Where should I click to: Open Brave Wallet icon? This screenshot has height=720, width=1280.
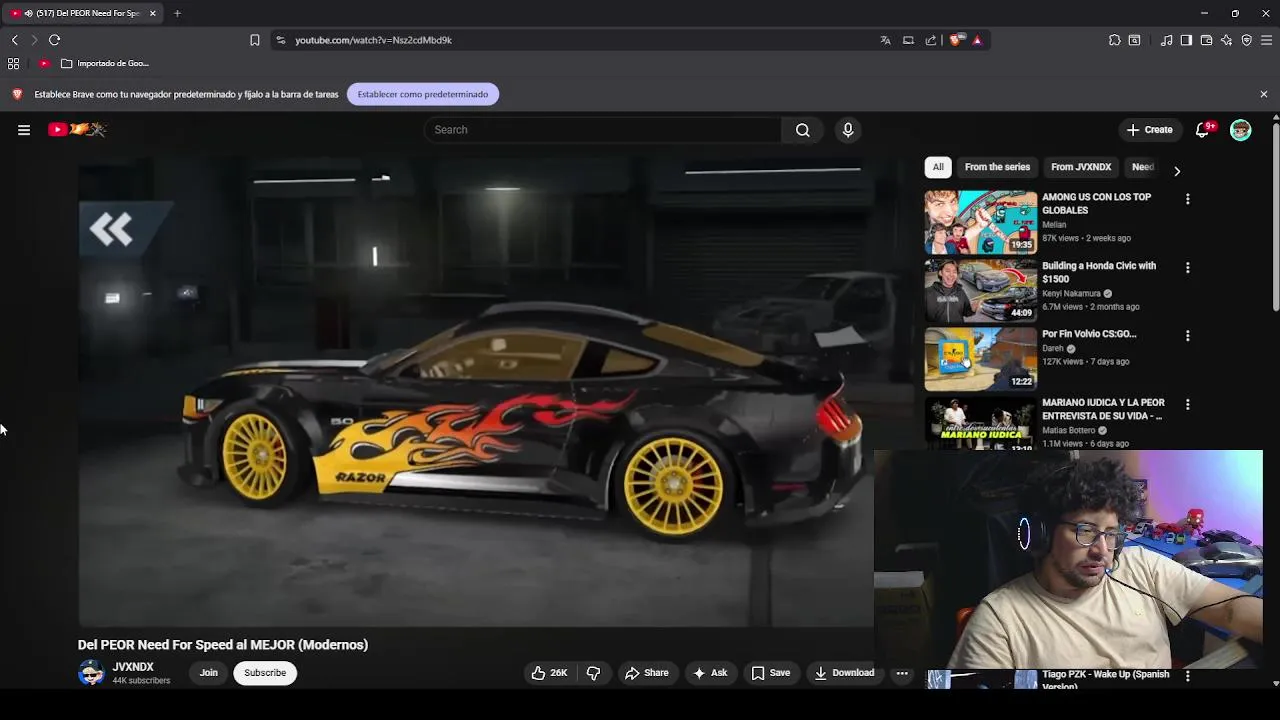[1206, 40]
